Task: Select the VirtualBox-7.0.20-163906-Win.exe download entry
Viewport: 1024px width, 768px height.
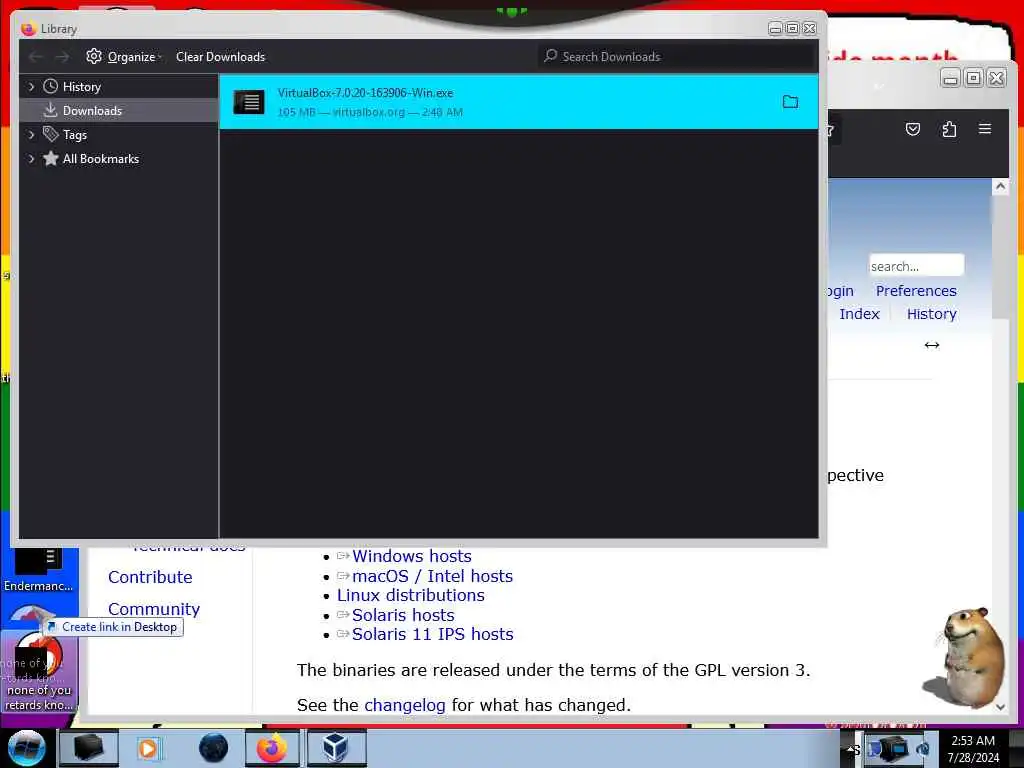Action: coord(519,102)
